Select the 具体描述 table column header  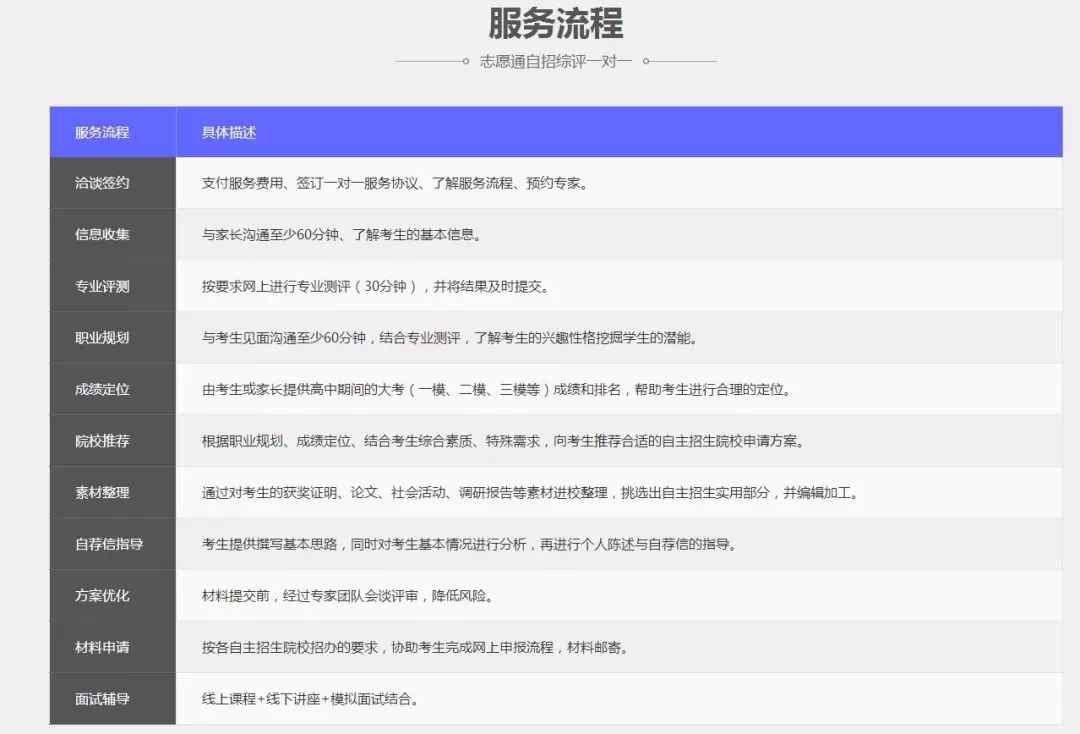(x=229, y=132)
